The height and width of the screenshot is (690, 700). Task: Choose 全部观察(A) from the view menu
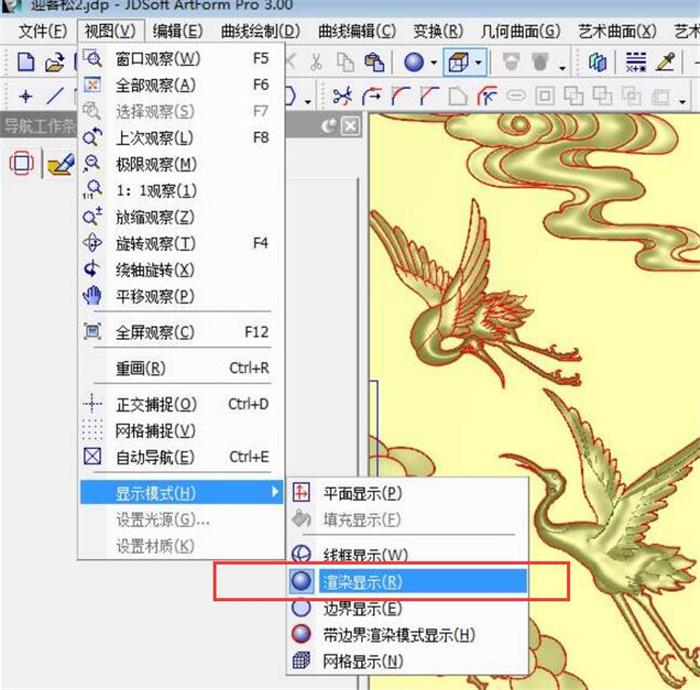click(182, 85)
